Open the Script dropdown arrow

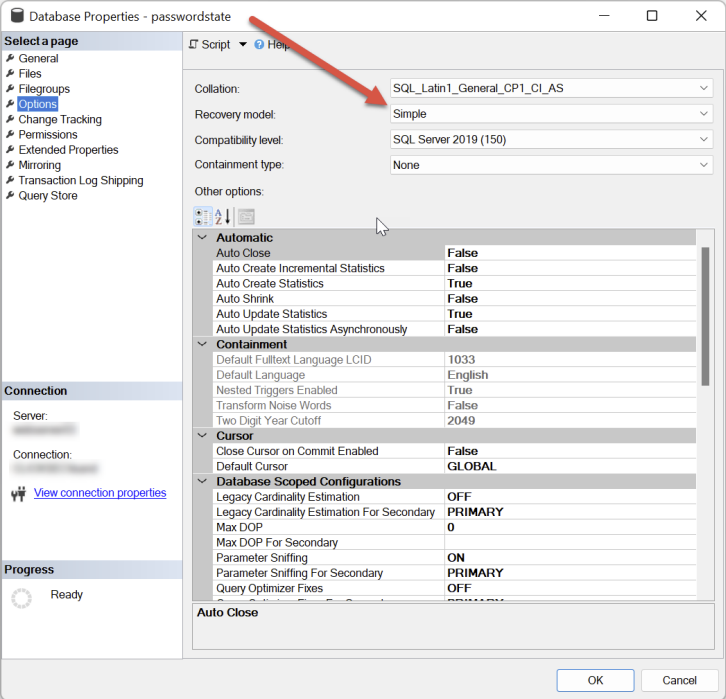pyautogui.click(x=243, y=44)
